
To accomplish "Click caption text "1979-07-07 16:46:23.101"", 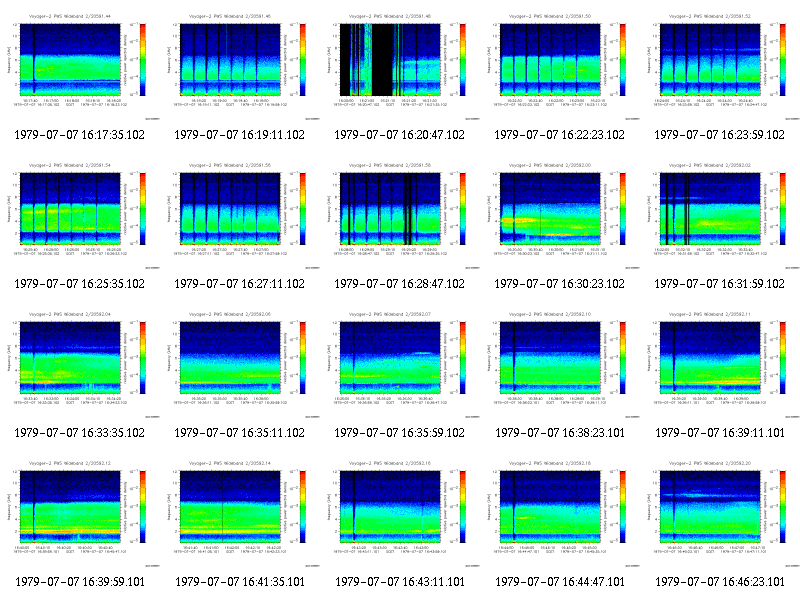I will [x=720, y=582].
